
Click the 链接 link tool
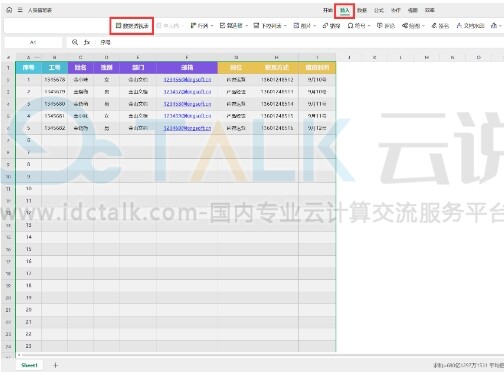pyautogui.click(x=331, y=26)
